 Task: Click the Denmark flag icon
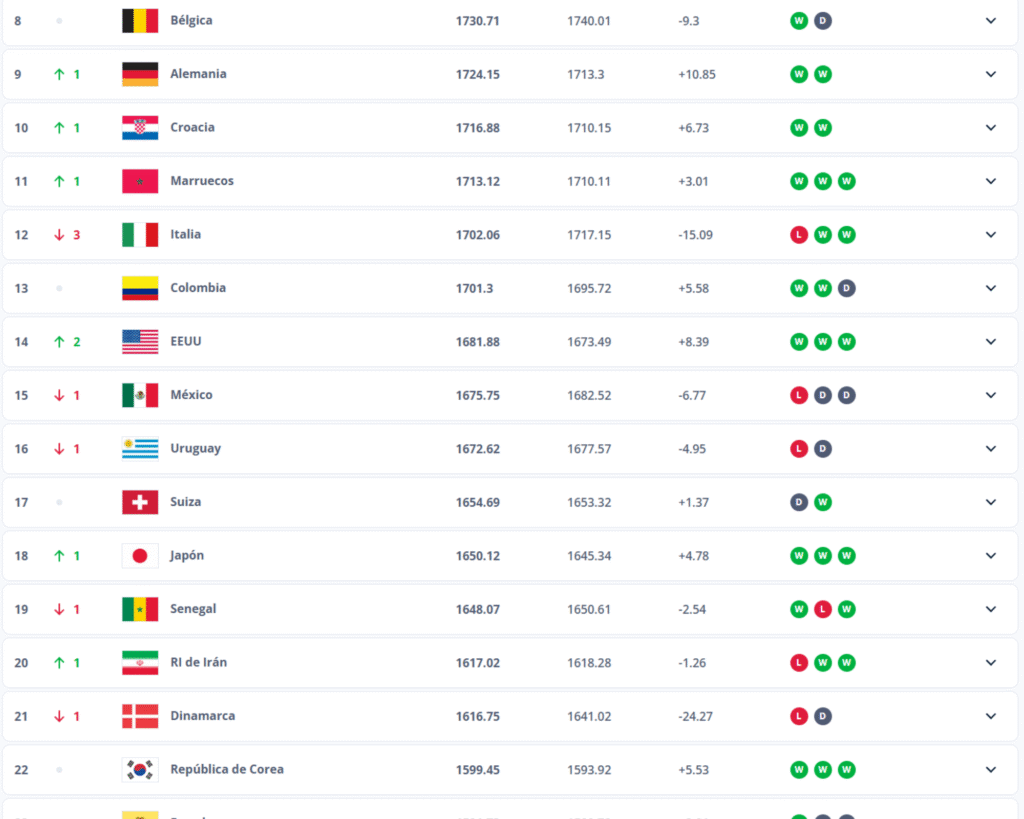[x=140, y=716]
